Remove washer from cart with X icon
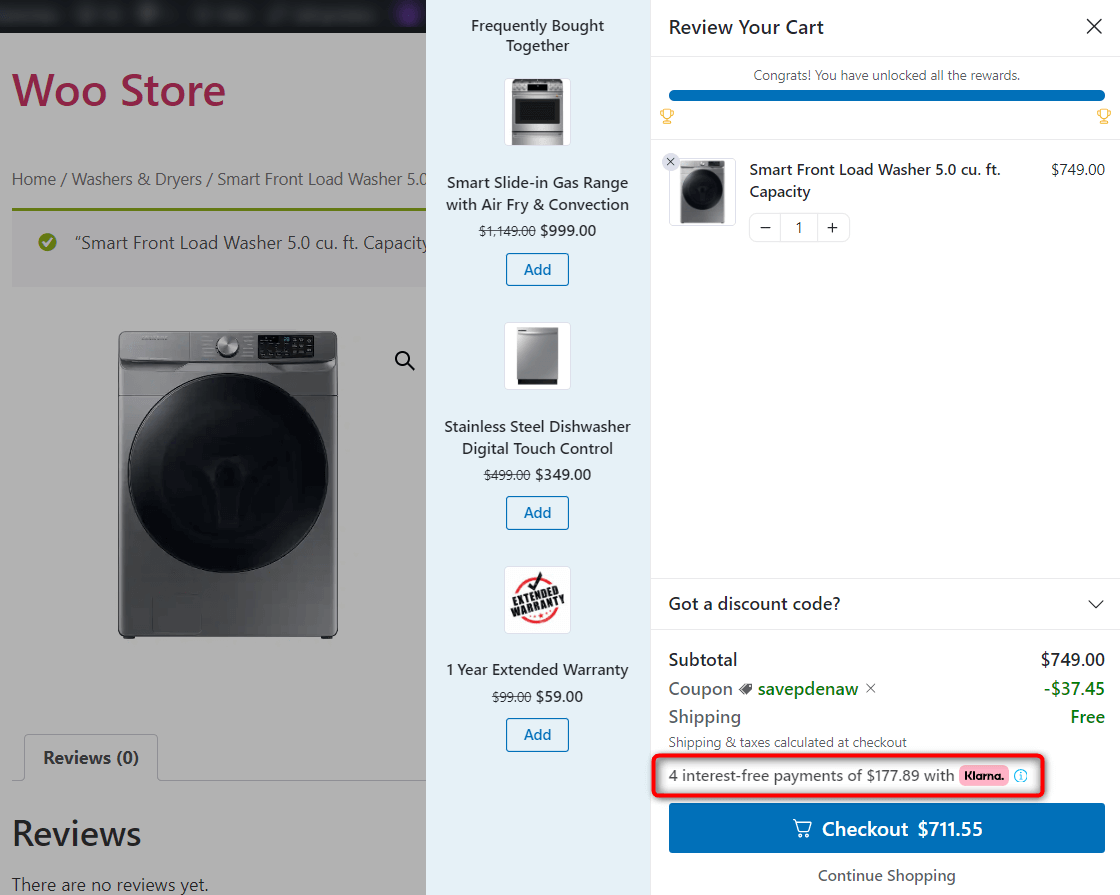This screenshot has width=1120, height=895. [x=671, y=162]
